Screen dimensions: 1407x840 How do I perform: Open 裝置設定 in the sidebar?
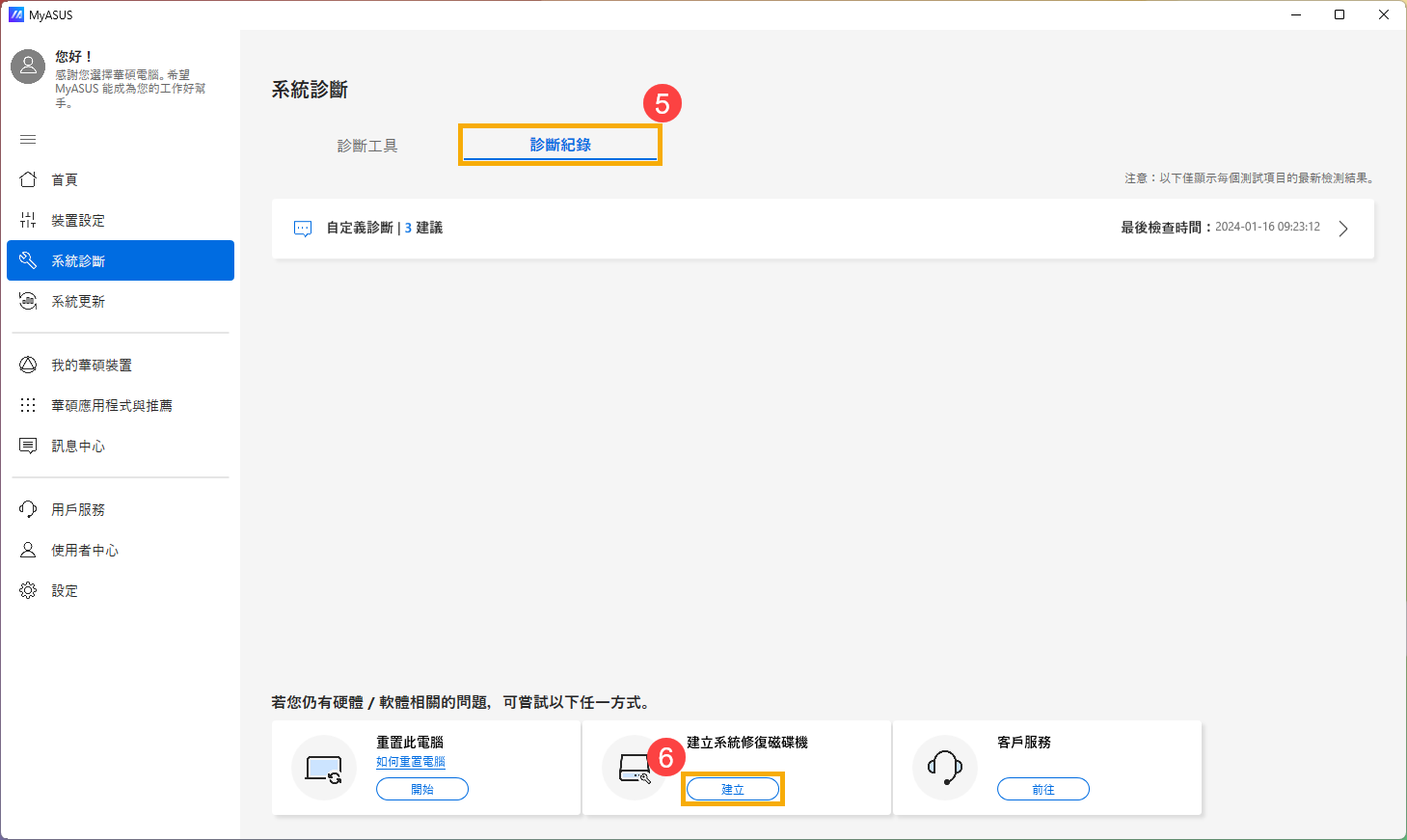tap(121, 220)
